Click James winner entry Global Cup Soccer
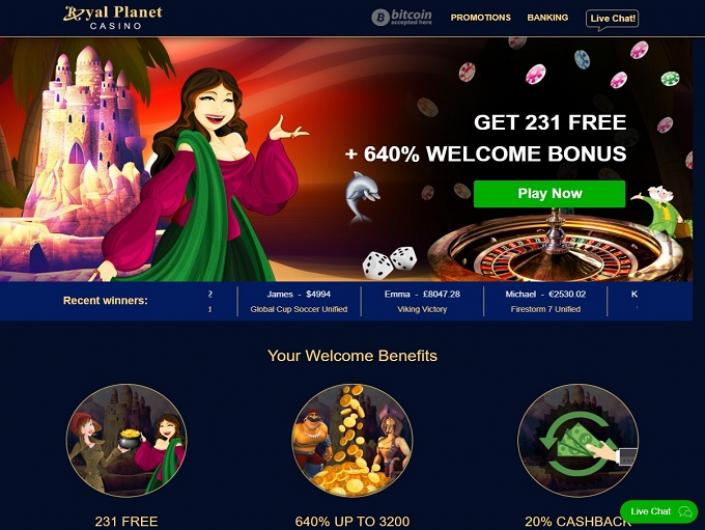705x530 pixels. 299,301
